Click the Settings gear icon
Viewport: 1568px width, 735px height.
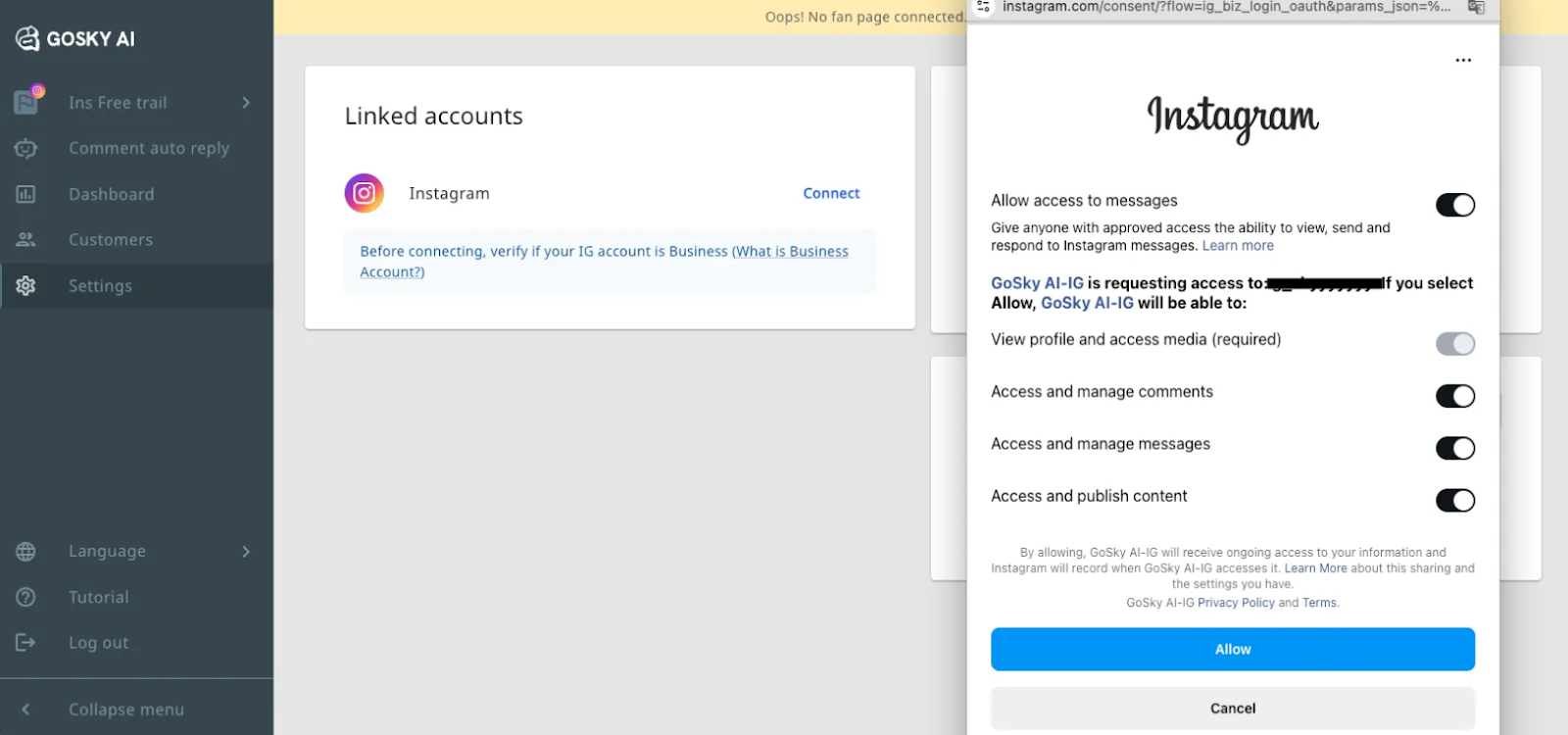(x=26, y=285)
